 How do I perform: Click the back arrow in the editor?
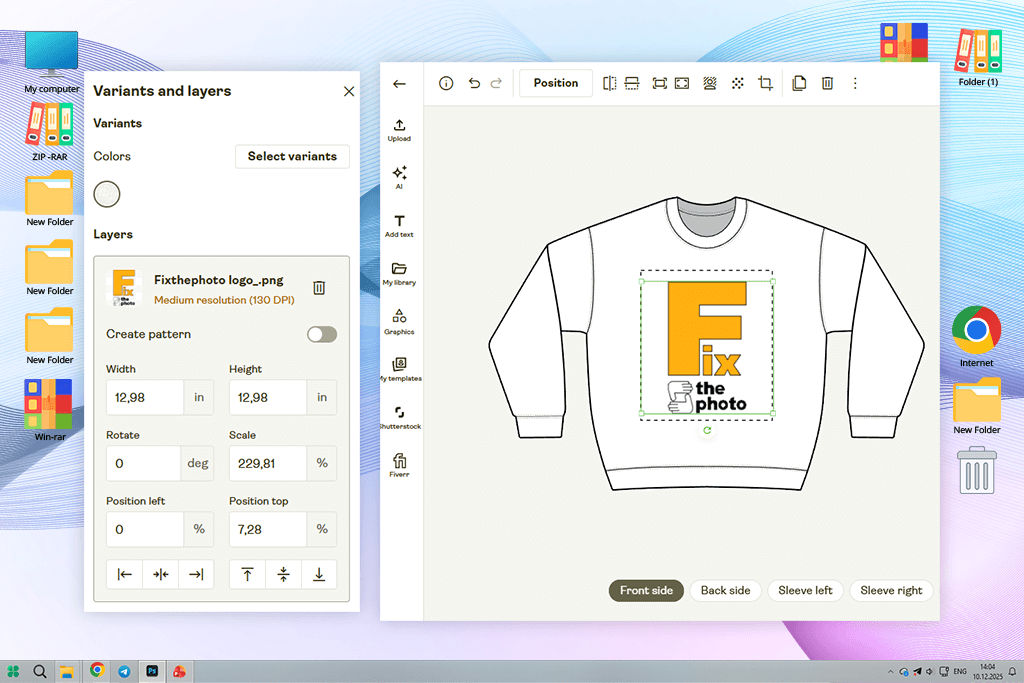(399, 84)
